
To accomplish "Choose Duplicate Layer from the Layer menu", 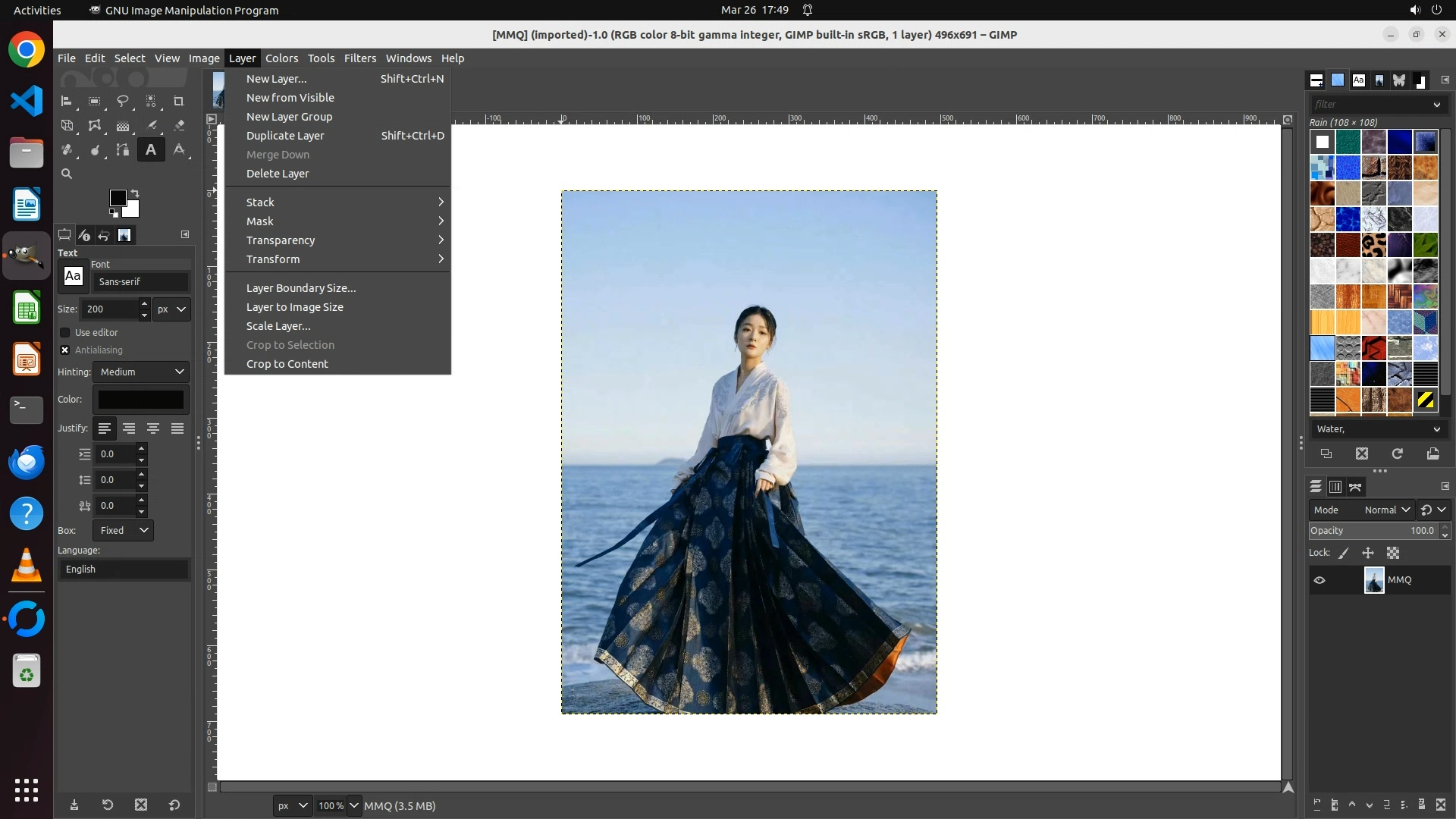I will click(285, 136).
